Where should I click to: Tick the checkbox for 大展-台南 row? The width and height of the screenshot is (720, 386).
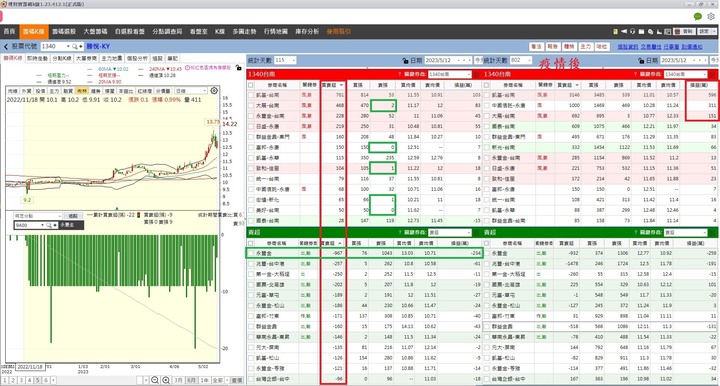tap(251, 106)
